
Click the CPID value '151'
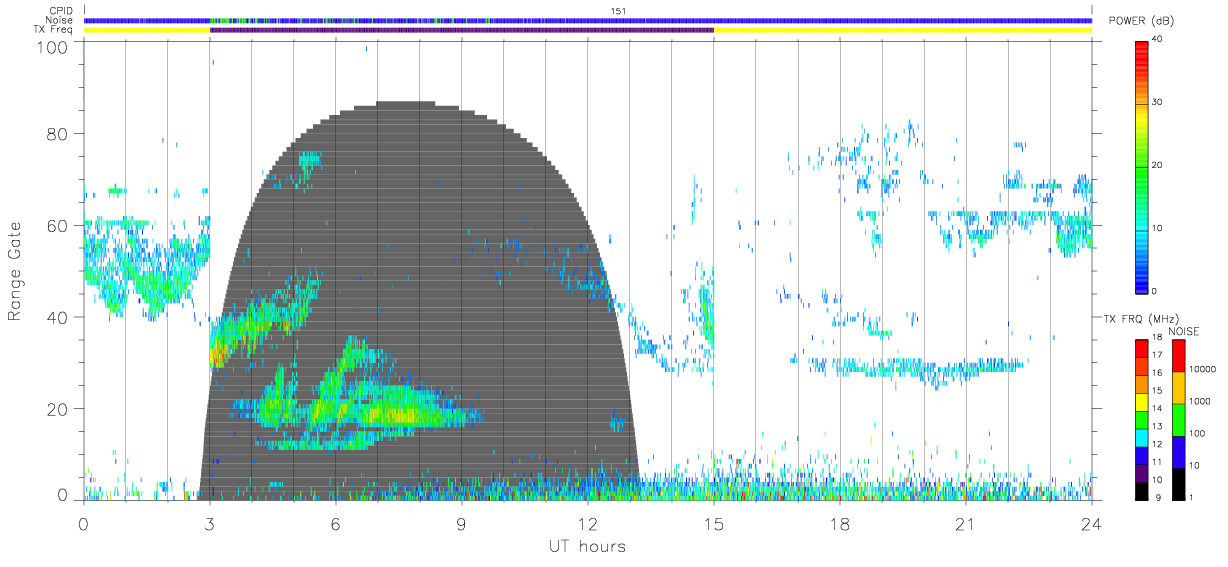pyautogui.click(x=618, y=11)
